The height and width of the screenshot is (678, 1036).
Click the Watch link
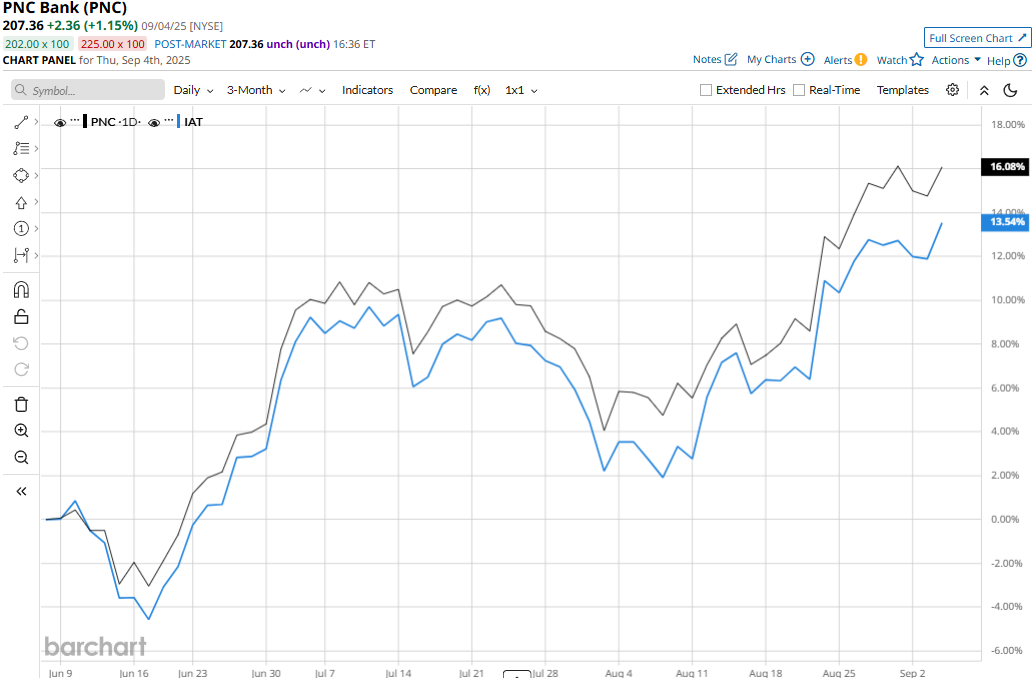coord(892,60)
